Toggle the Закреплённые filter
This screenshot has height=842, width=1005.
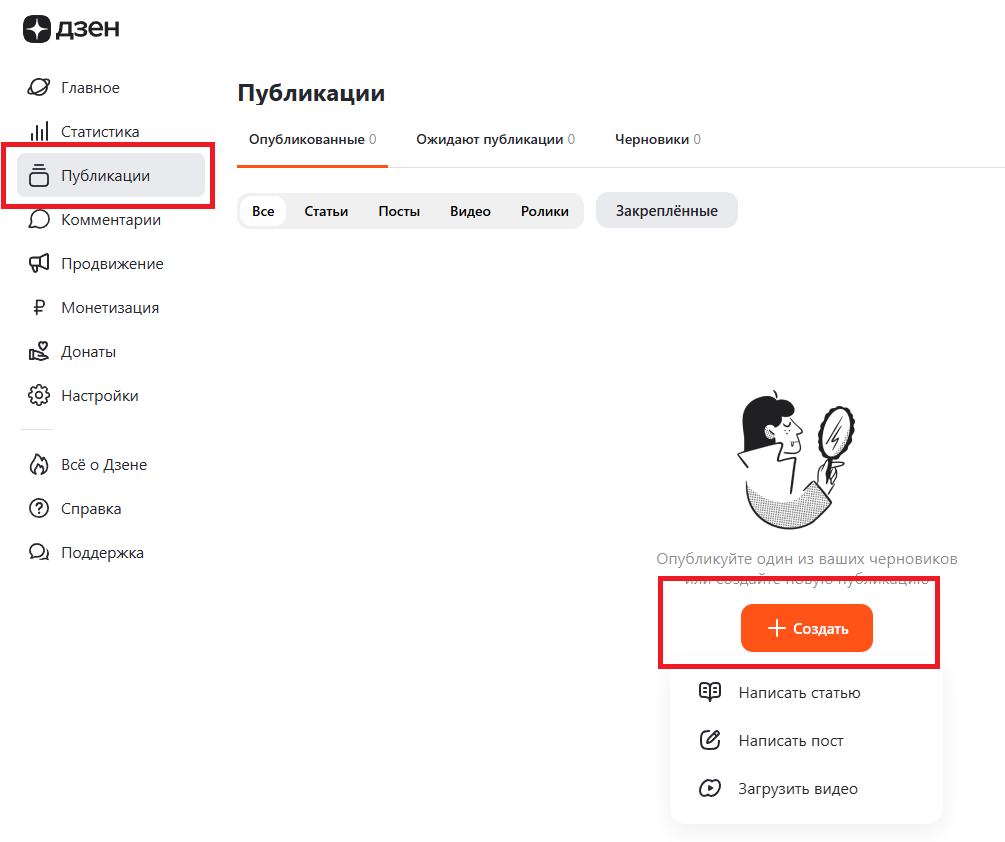click(x=666, y=210)
